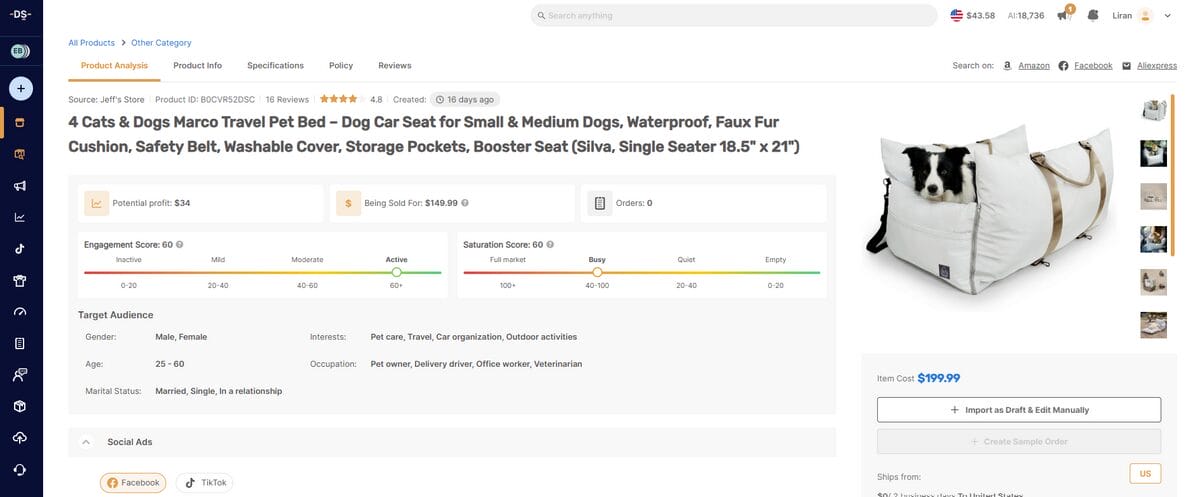1200x497 pixels.
Task: Click the main product image
Action: (x=990, y=211)
